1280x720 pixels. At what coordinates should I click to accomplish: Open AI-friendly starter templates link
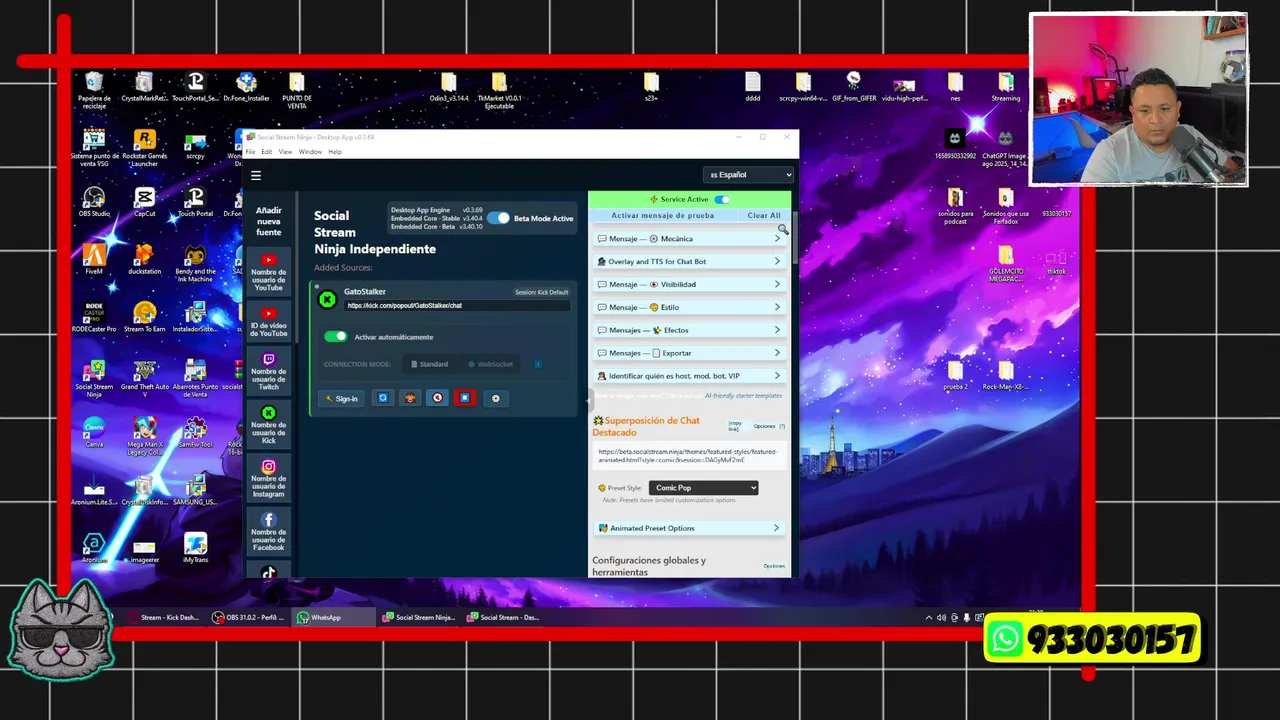pos(743,396)
